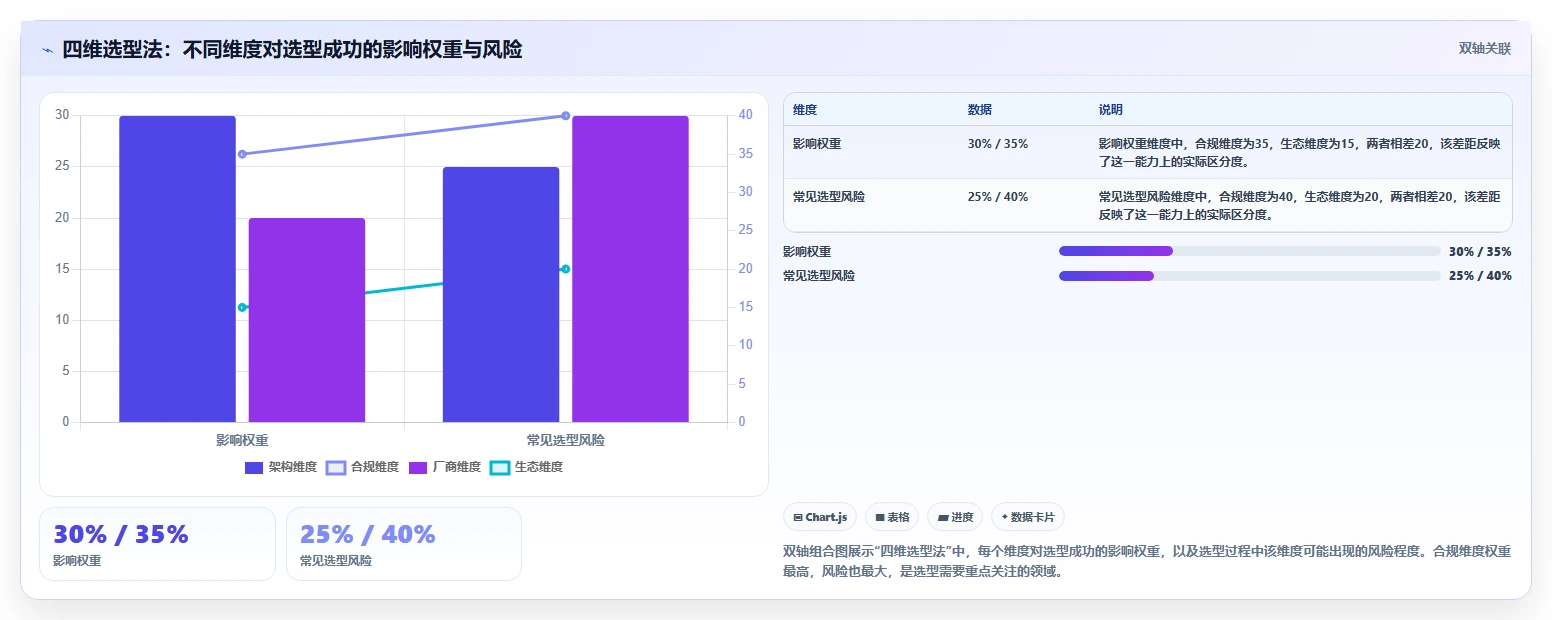This screenshot has height=620, width=1552.
Task: Click the Chart.js tag
Action: [x=820, y=517]
